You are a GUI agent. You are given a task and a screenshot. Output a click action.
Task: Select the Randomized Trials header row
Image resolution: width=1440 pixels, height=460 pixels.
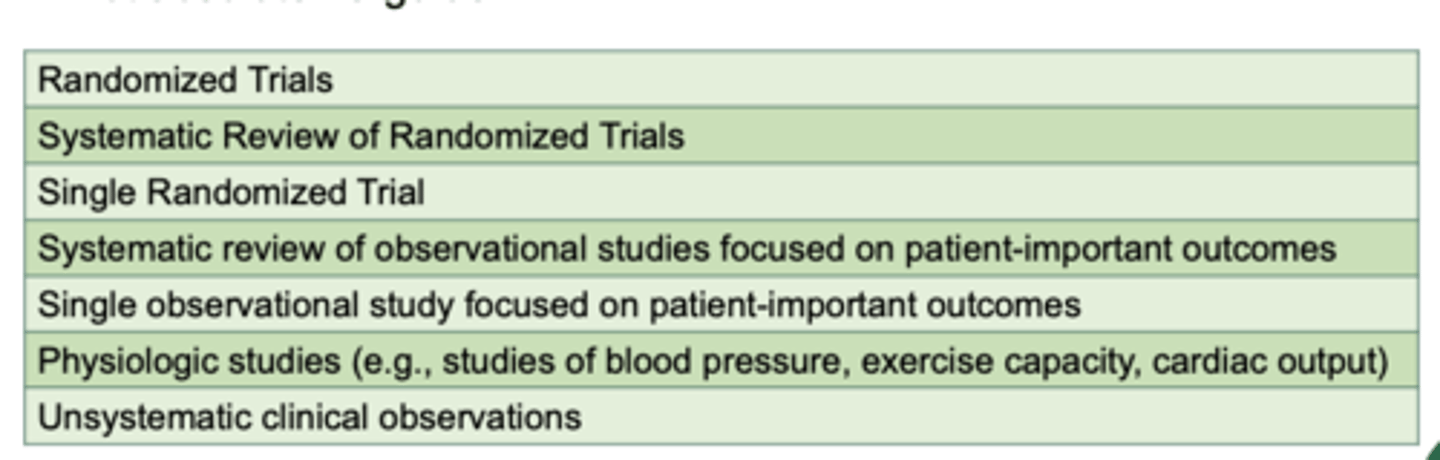721,79
